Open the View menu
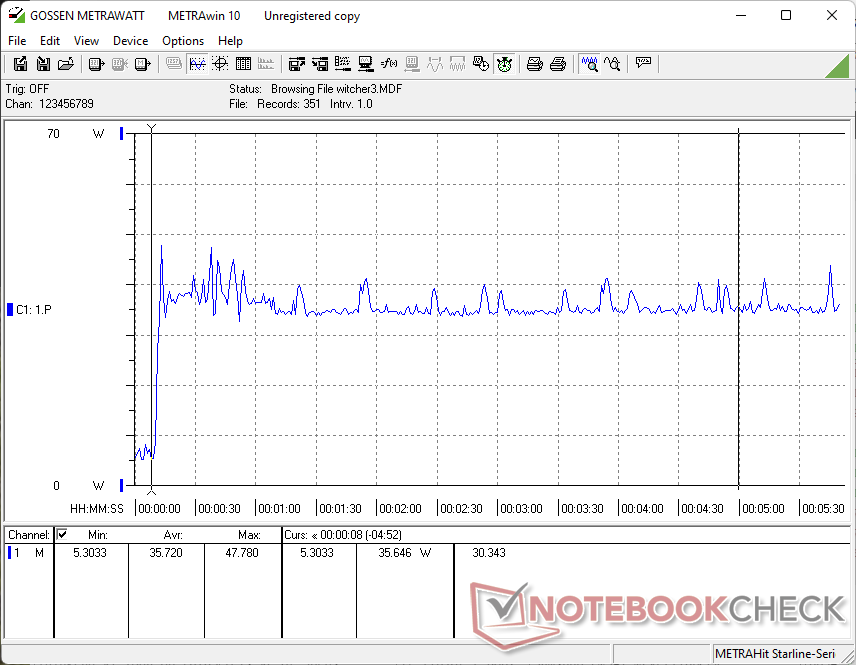Screen dimensions: 856x665 [x=86, y=41]
